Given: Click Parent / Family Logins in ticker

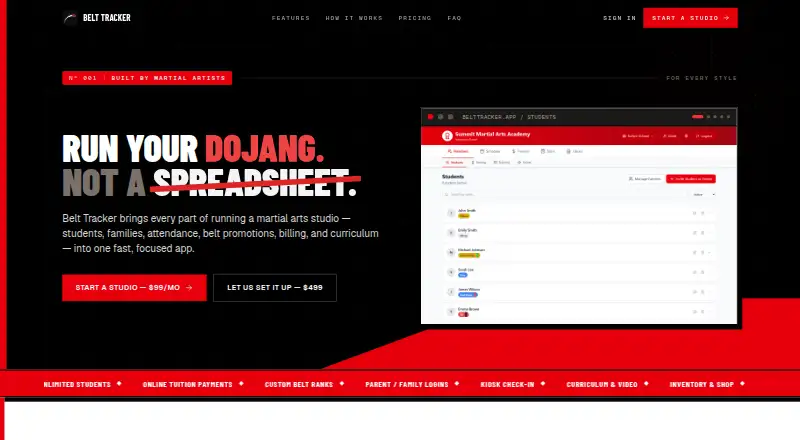Looking at the screenshot, I should (407, 384).
